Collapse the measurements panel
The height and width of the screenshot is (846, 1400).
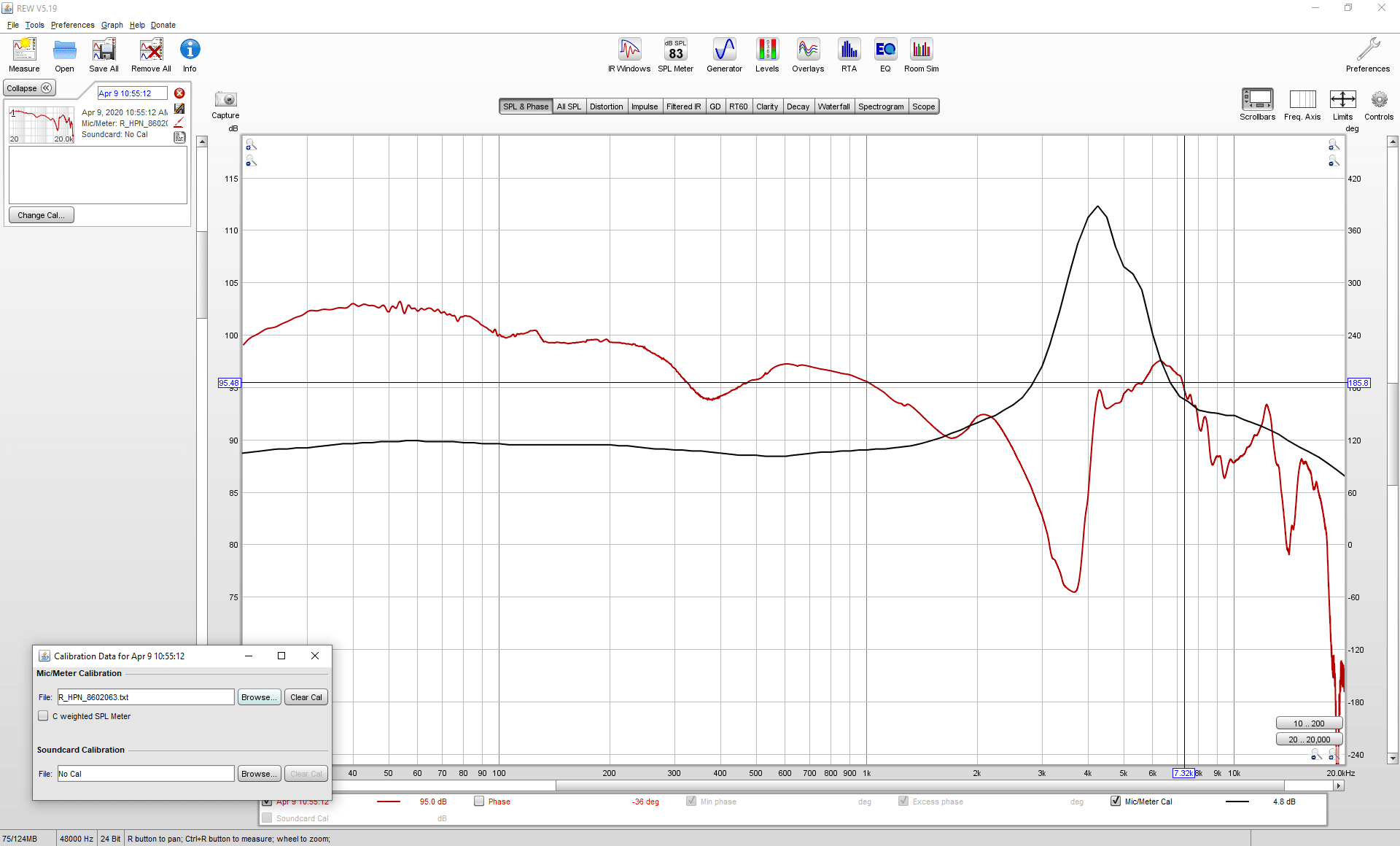tap(29, 88)
